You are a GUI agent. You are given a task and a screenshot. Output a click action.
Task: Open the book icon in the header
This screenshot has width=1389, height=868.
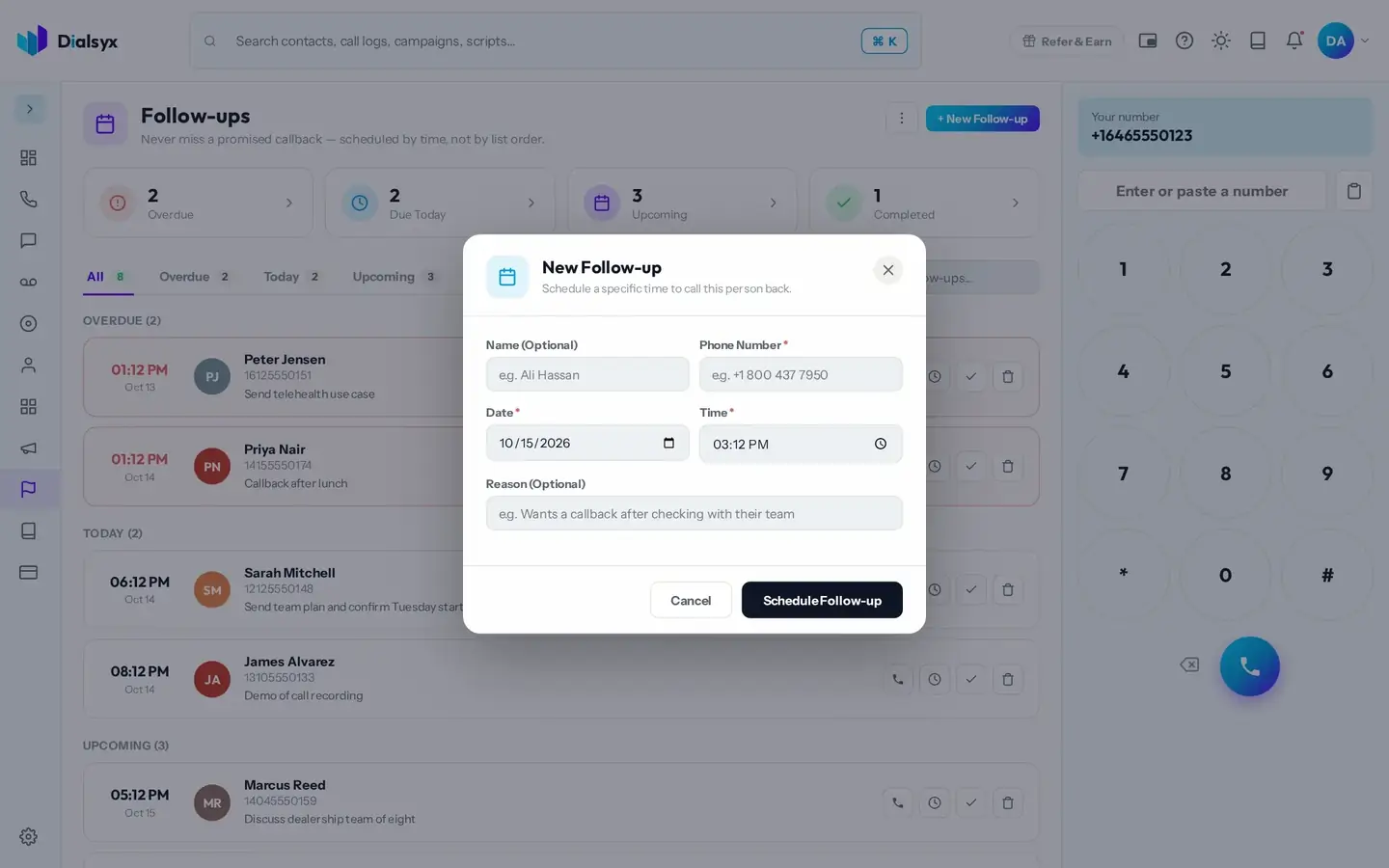1258,41
